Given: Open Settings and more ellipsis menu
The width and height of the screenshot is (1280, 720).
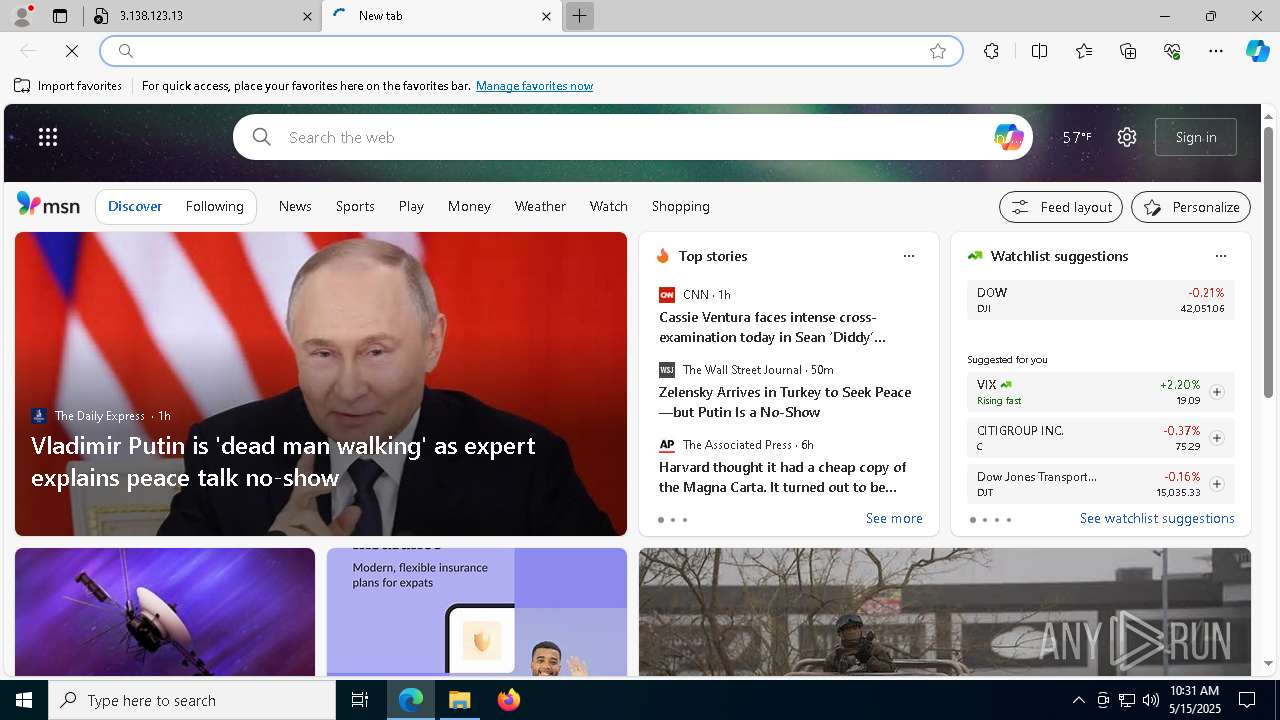Looking at the screenshot, I should click(x=1216, y=51).
